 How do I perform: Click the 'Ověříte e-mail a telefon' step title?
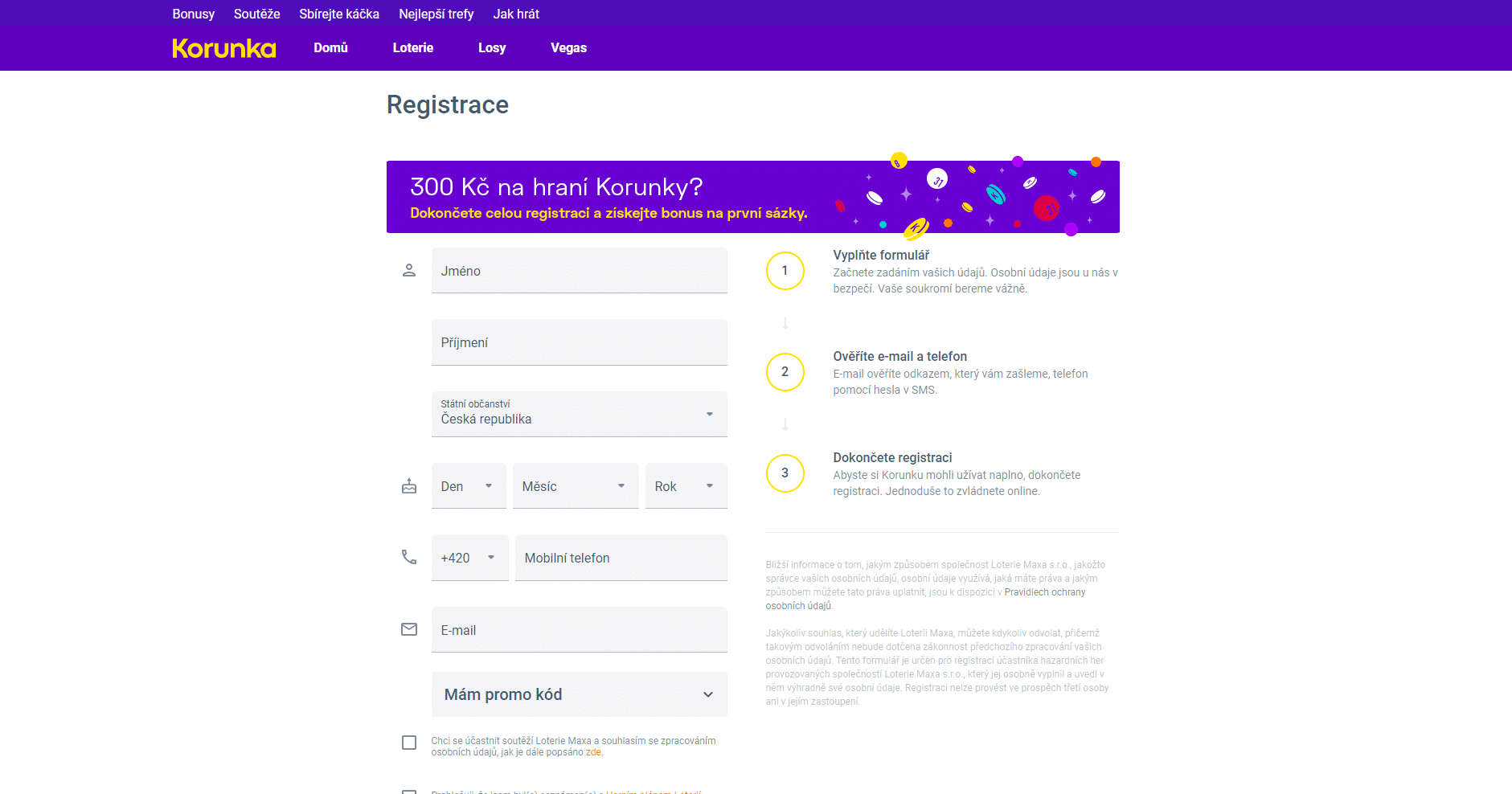coord(900,356)
